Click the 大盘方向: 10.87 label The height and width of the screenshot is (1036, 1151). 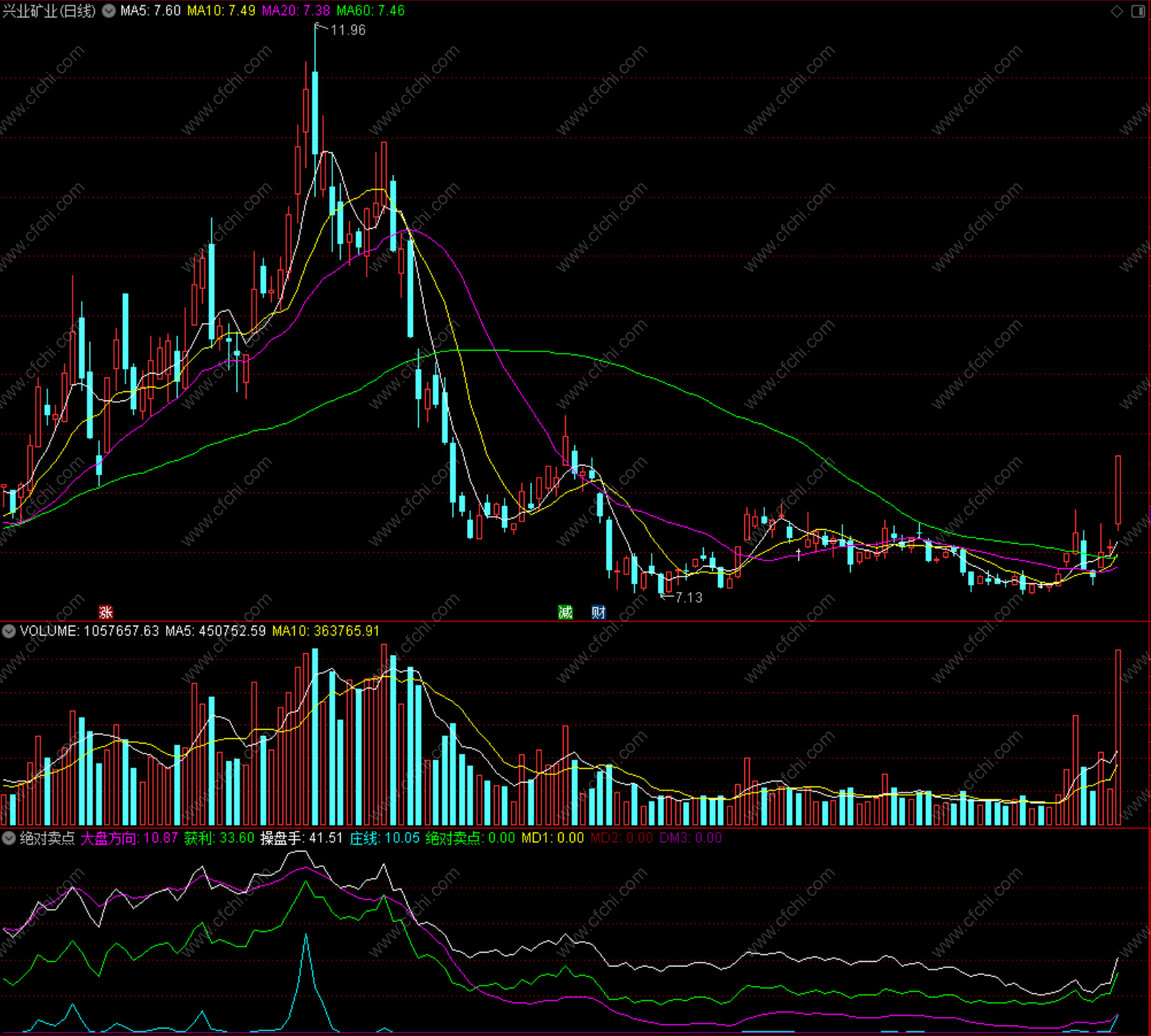[x=129, y=838]
